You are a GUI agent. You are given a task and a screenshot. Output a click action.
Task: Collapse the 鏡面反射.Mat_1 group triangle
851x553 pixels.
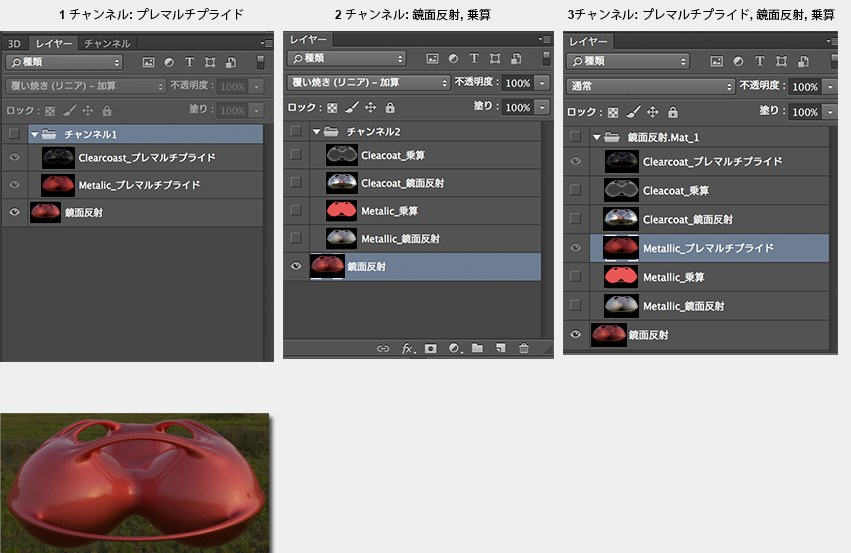pyautogui.click(x=597, y=136)
